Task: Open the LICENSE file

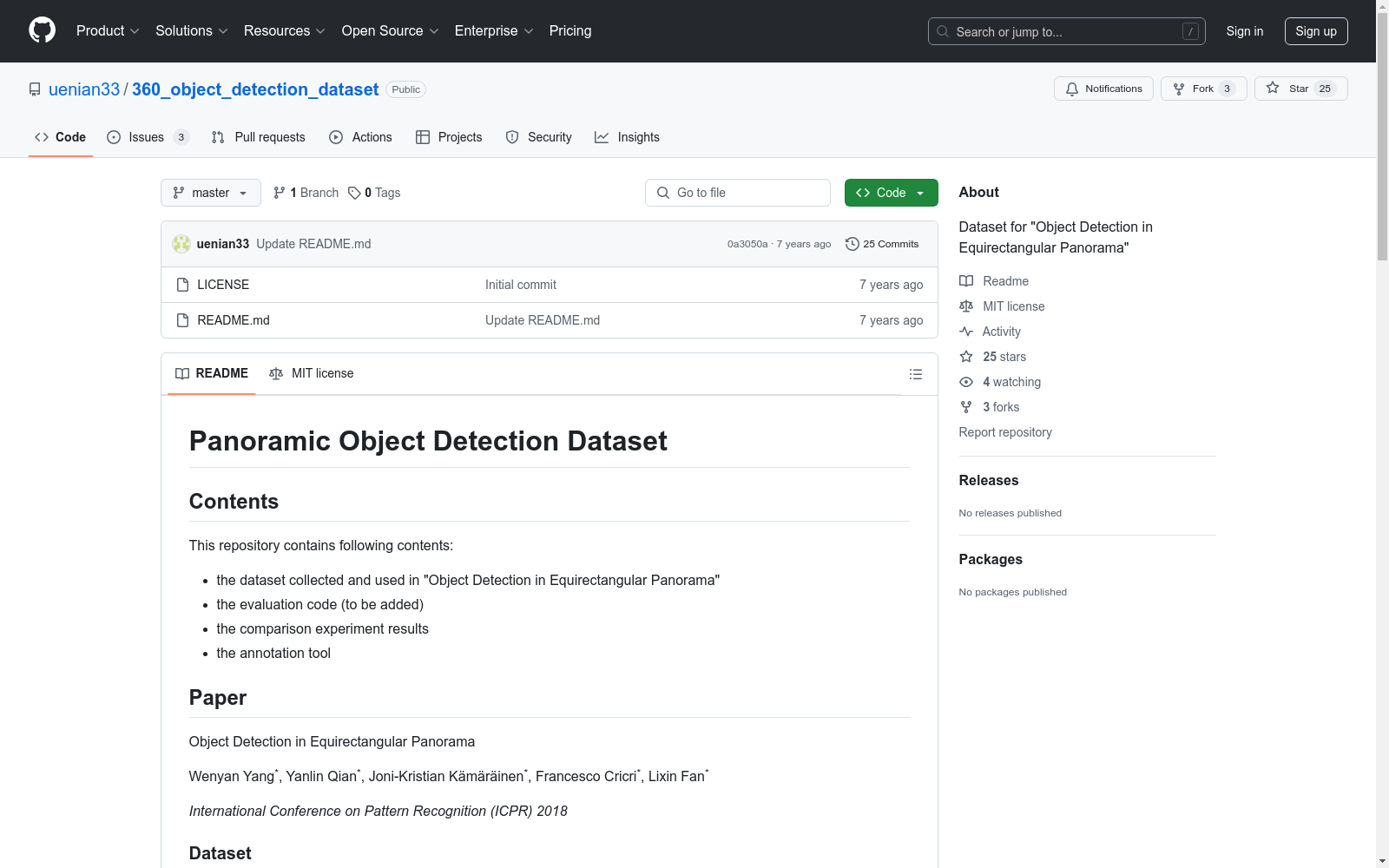Action: 223,285
